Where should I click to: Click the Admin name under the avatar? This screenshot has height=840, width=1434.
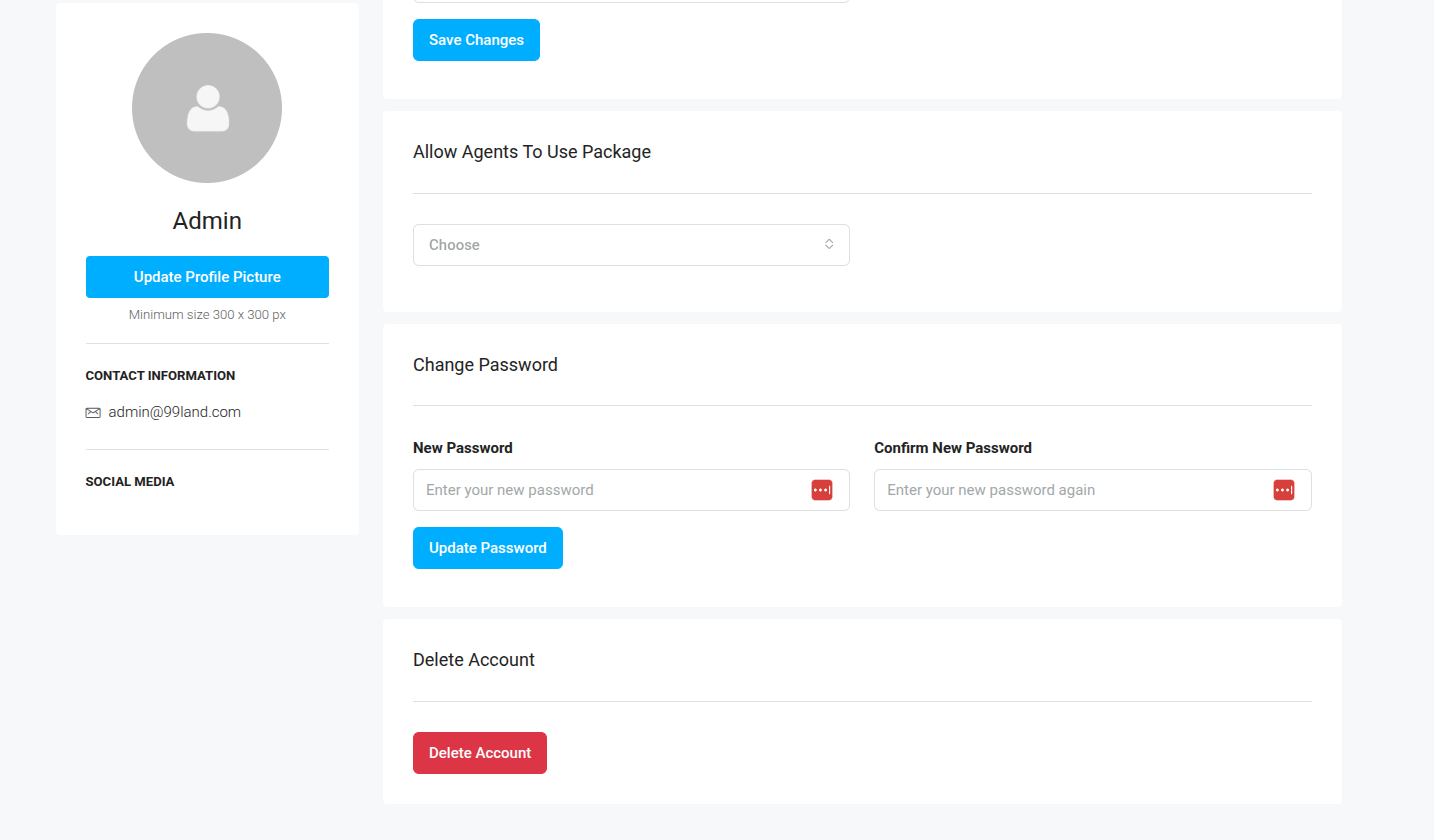207,221
